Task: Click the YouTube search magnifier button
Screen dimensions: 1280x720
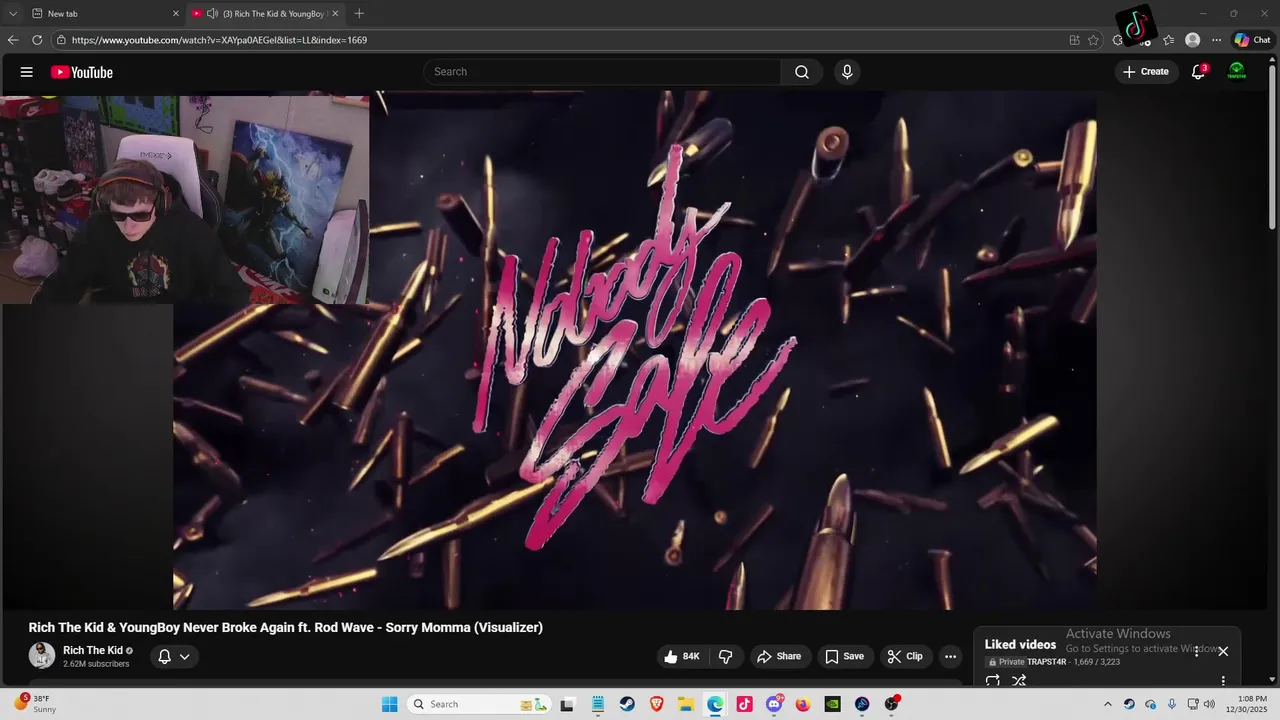Action: 802,72
